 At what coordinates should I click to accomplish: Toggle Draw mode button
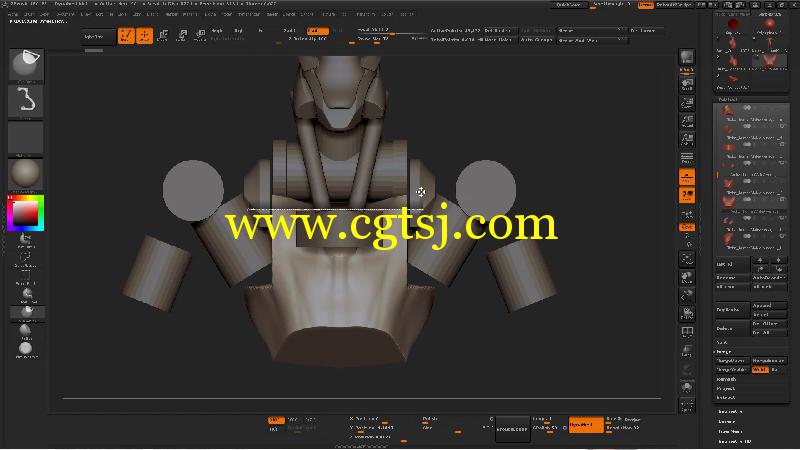click(x=144, y=36)
